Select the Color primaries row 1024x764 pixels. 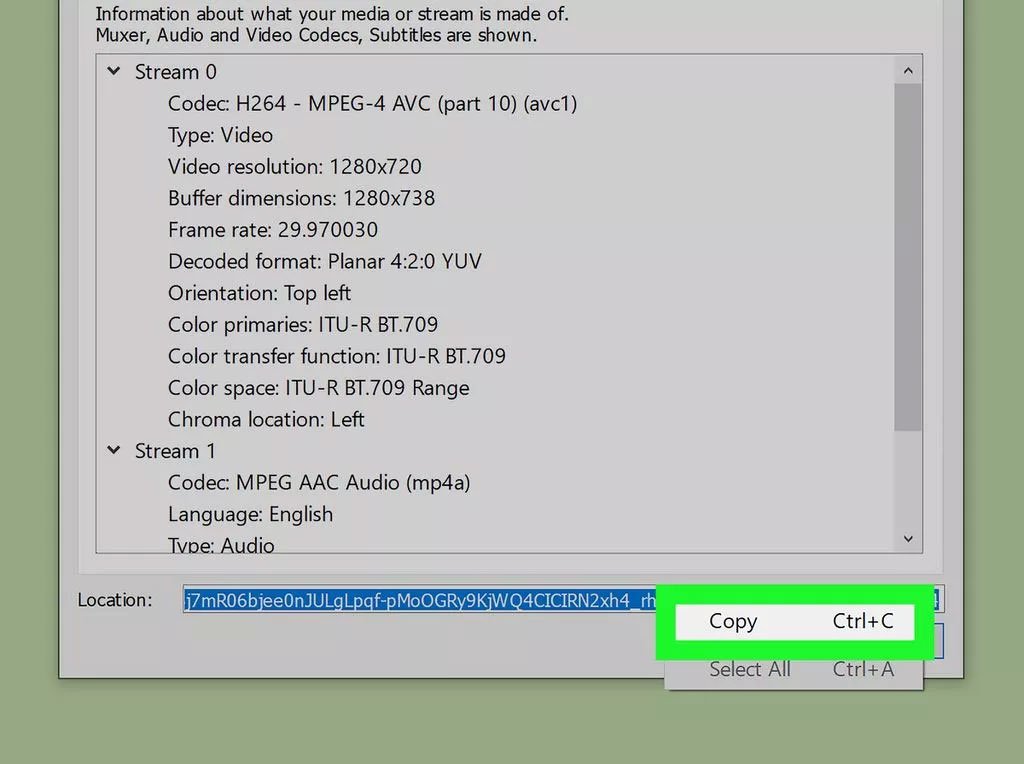pos(303,325)
